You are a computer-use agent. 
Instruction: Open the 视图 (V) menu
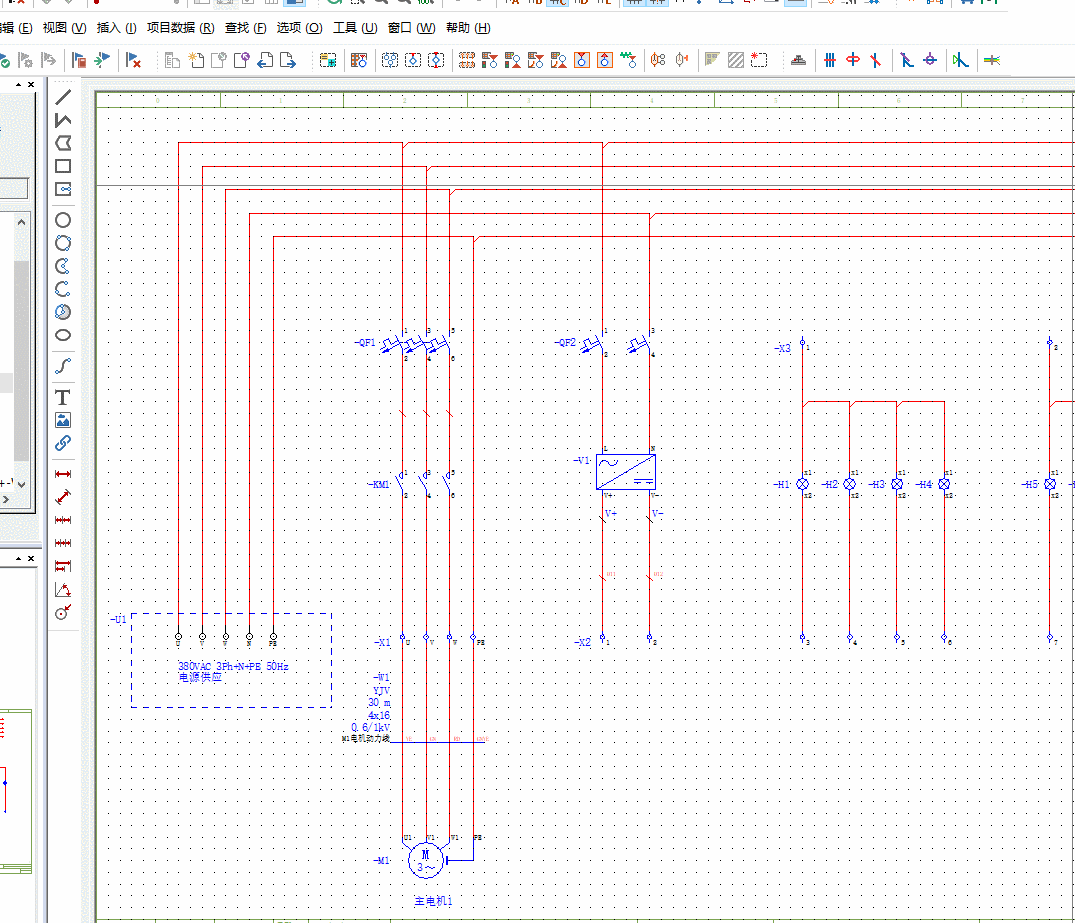(x=64, y=28)
